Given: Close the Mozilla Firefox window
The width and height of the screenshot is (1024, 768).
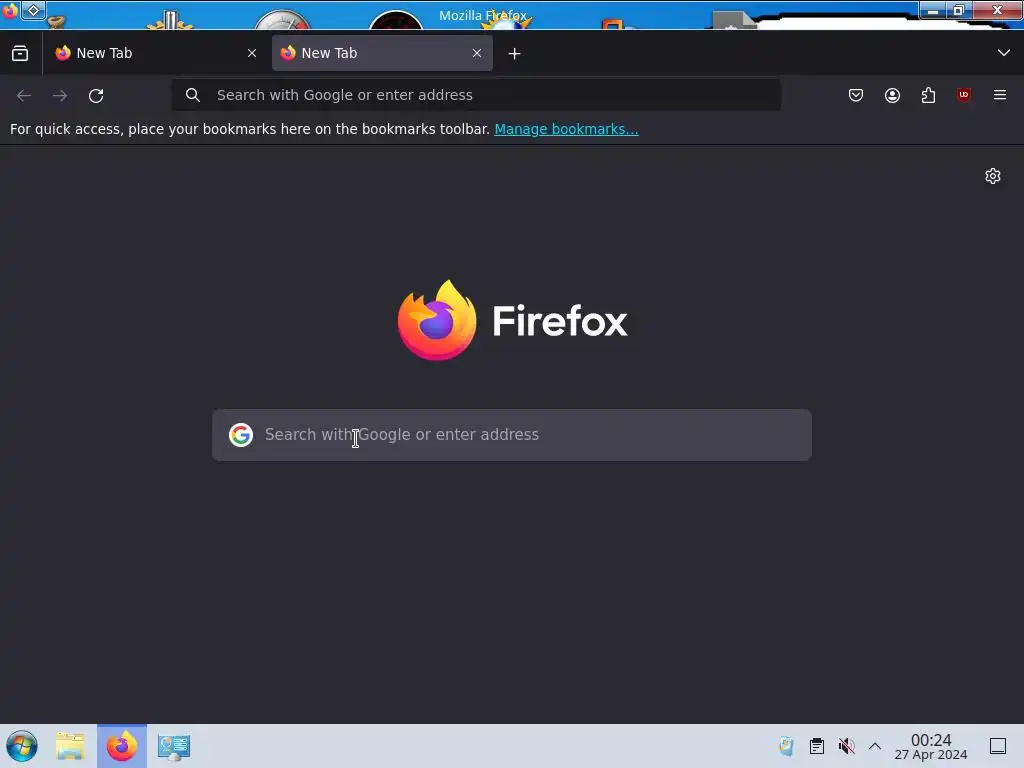Looking at the screenshot, I should click(997, 10).
